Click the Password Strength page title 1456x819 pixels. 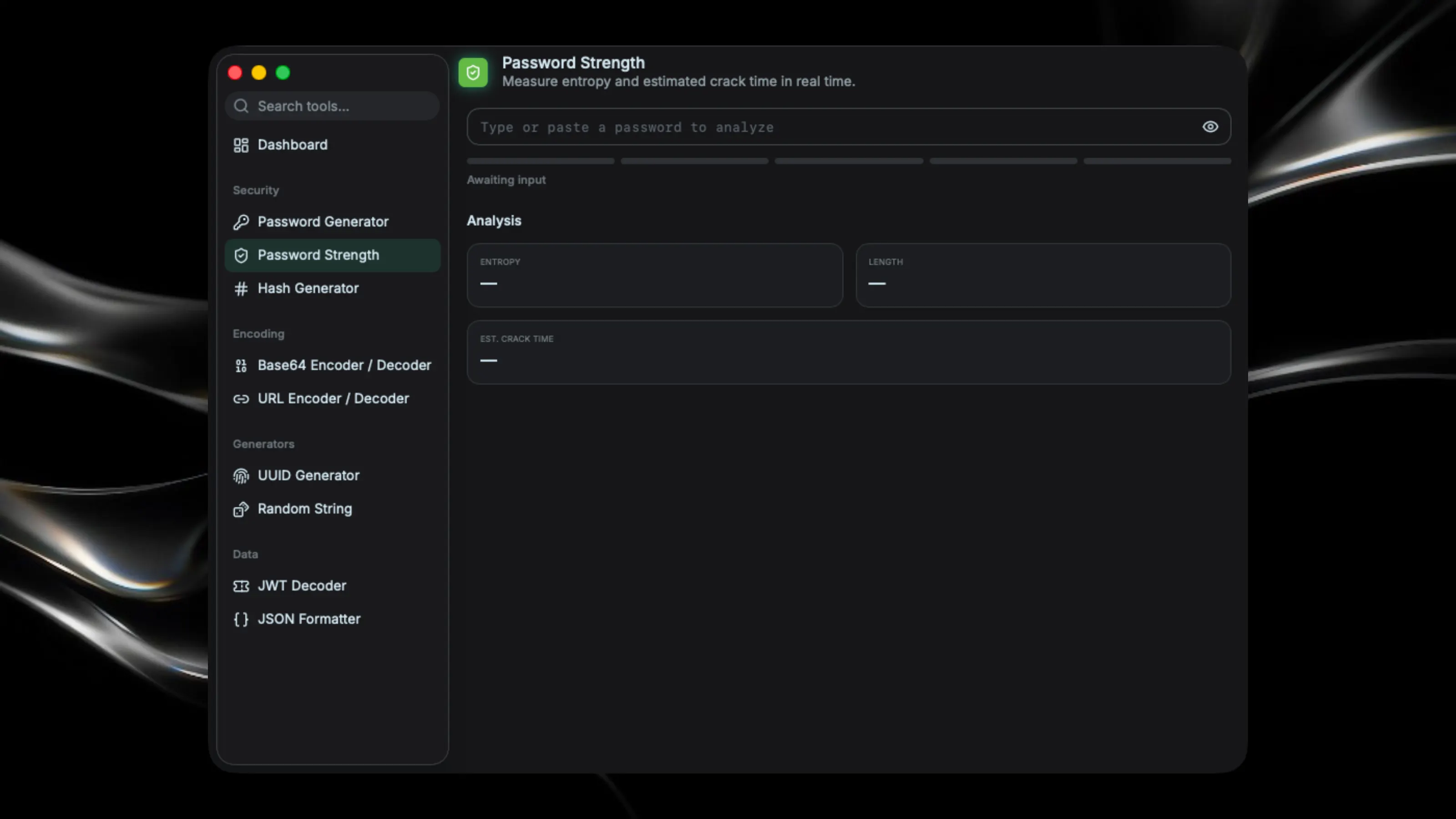point(573,63)
